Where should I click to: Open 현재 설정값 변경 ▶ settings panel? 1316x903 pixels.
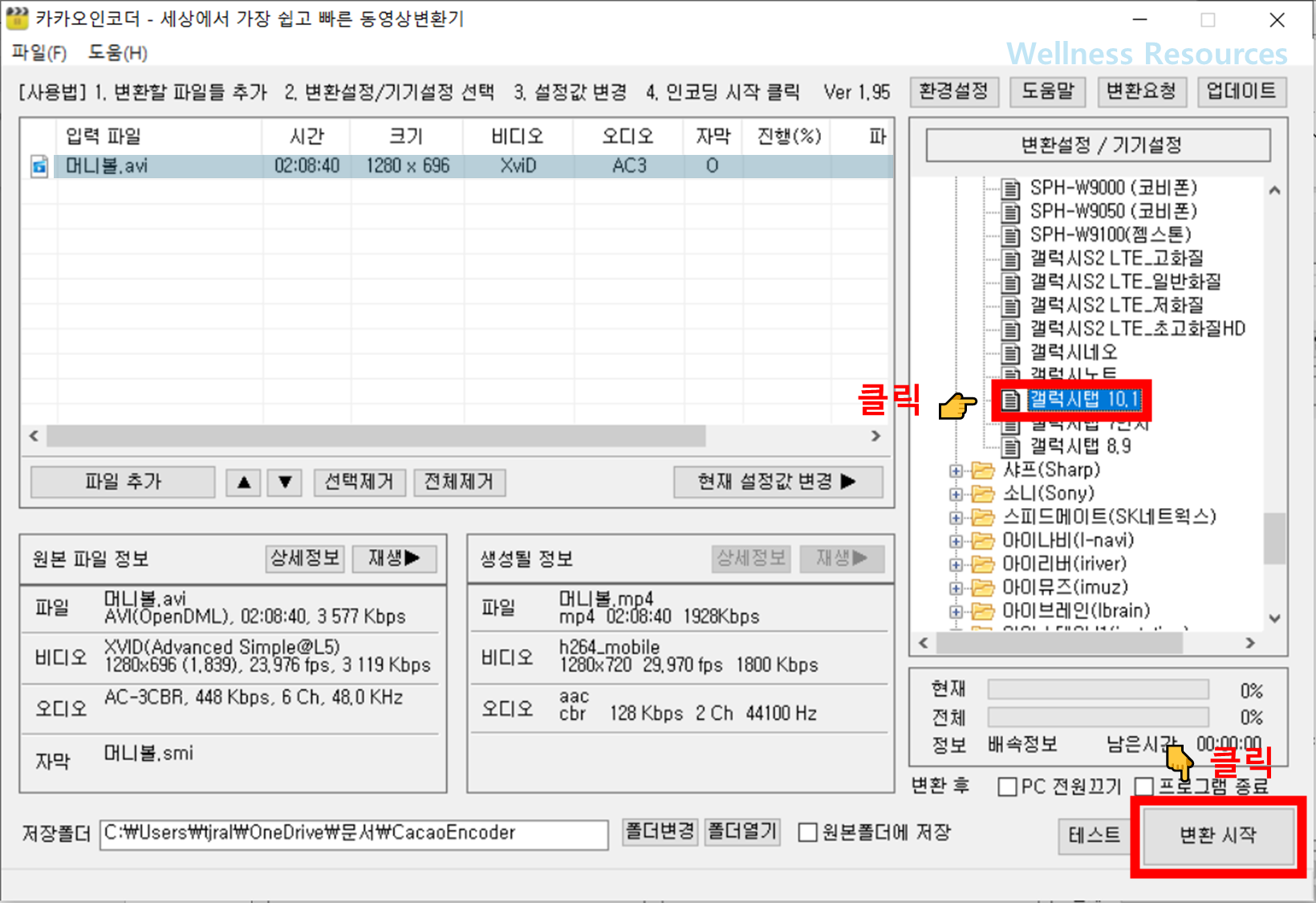point(778,482)
